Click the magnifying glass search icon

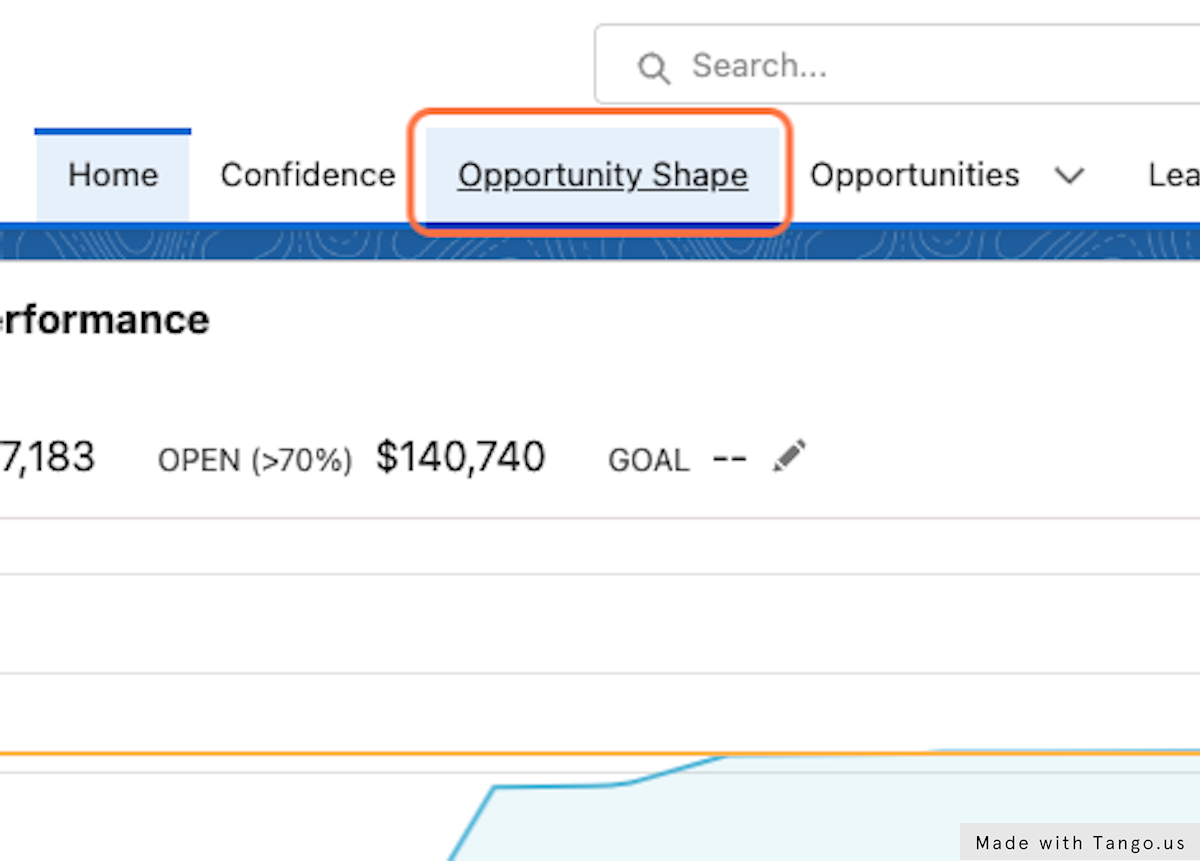654,68
